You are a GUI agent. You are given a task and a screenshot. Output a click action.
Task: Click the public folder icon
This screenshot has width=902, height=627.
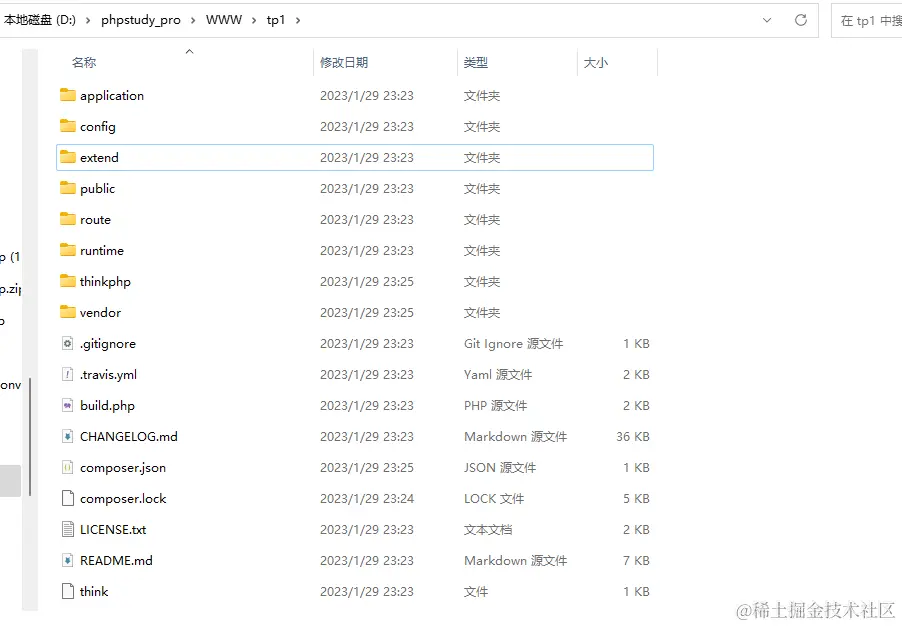pyautogui.click(x=68, y=188)
